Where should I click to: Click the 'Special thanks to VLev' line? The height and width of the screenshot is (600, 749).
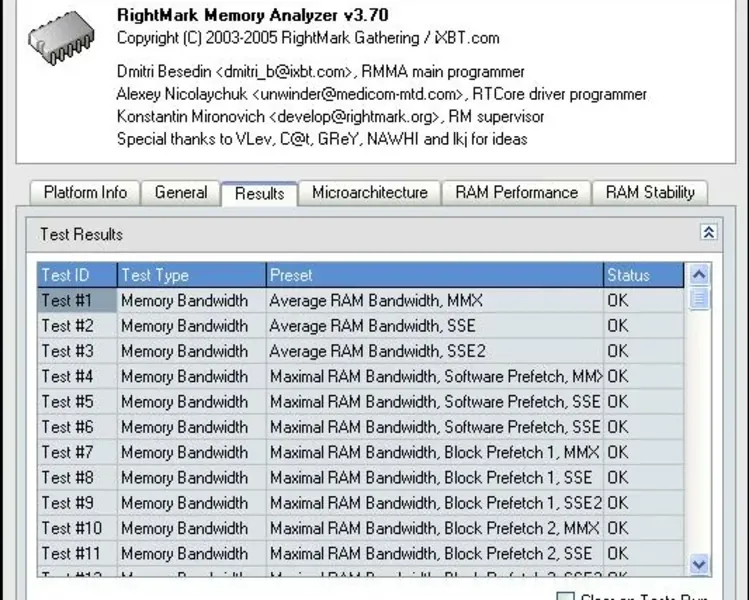click(x=322, y=139)
